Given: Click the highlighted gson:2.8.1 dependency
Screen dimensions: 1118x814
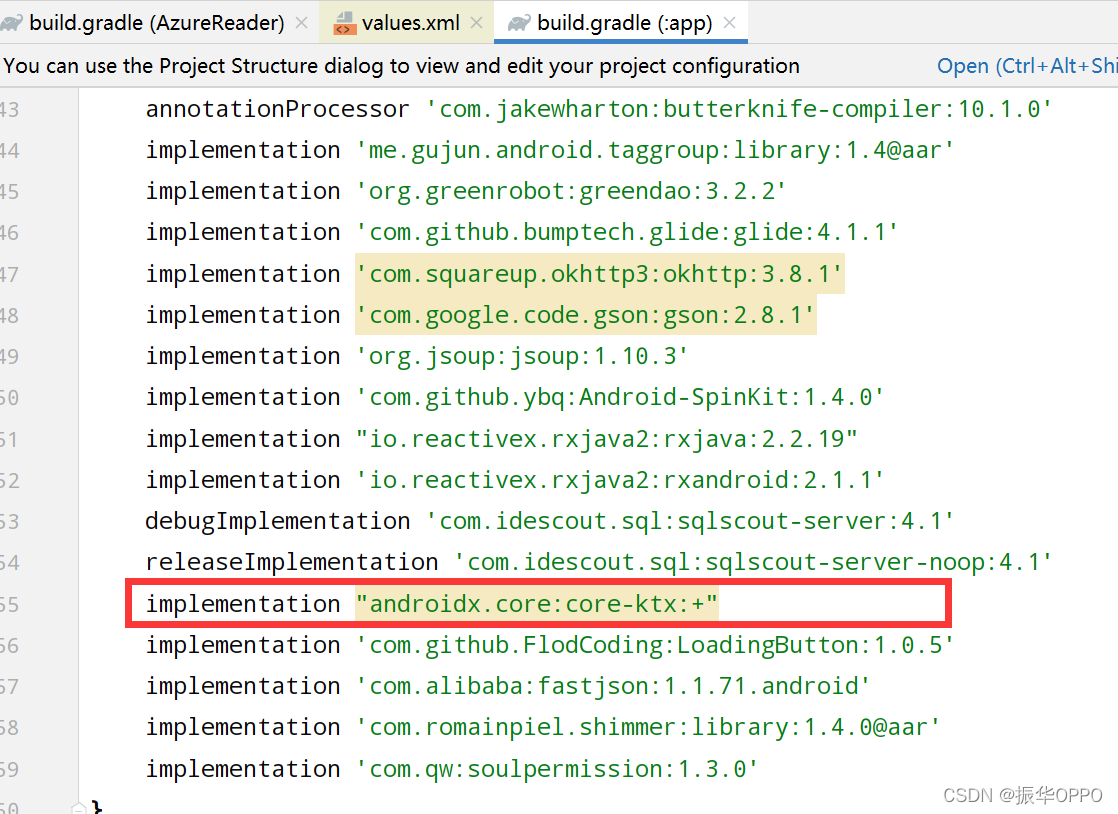Looking at the screenshot, I should pyautogui.click(x=585, y=315).
